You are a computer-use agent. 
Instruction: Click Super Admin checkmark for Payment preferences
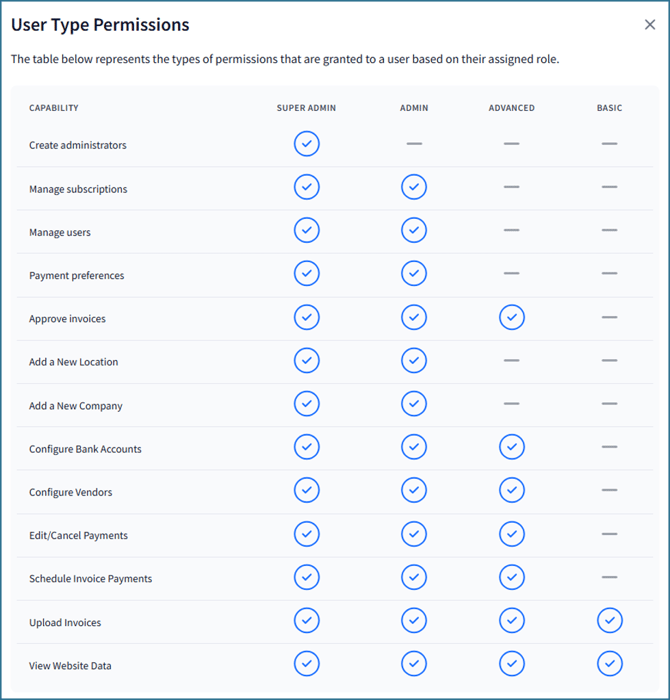(307, 273)
